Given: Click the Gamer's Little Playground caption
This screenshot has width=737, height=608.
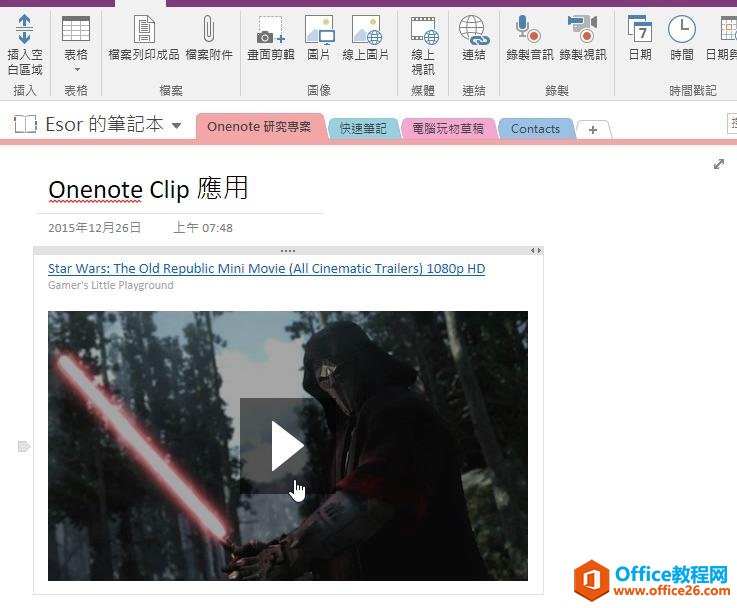Looking at the screenshot, I should click(x=111, y=285).
